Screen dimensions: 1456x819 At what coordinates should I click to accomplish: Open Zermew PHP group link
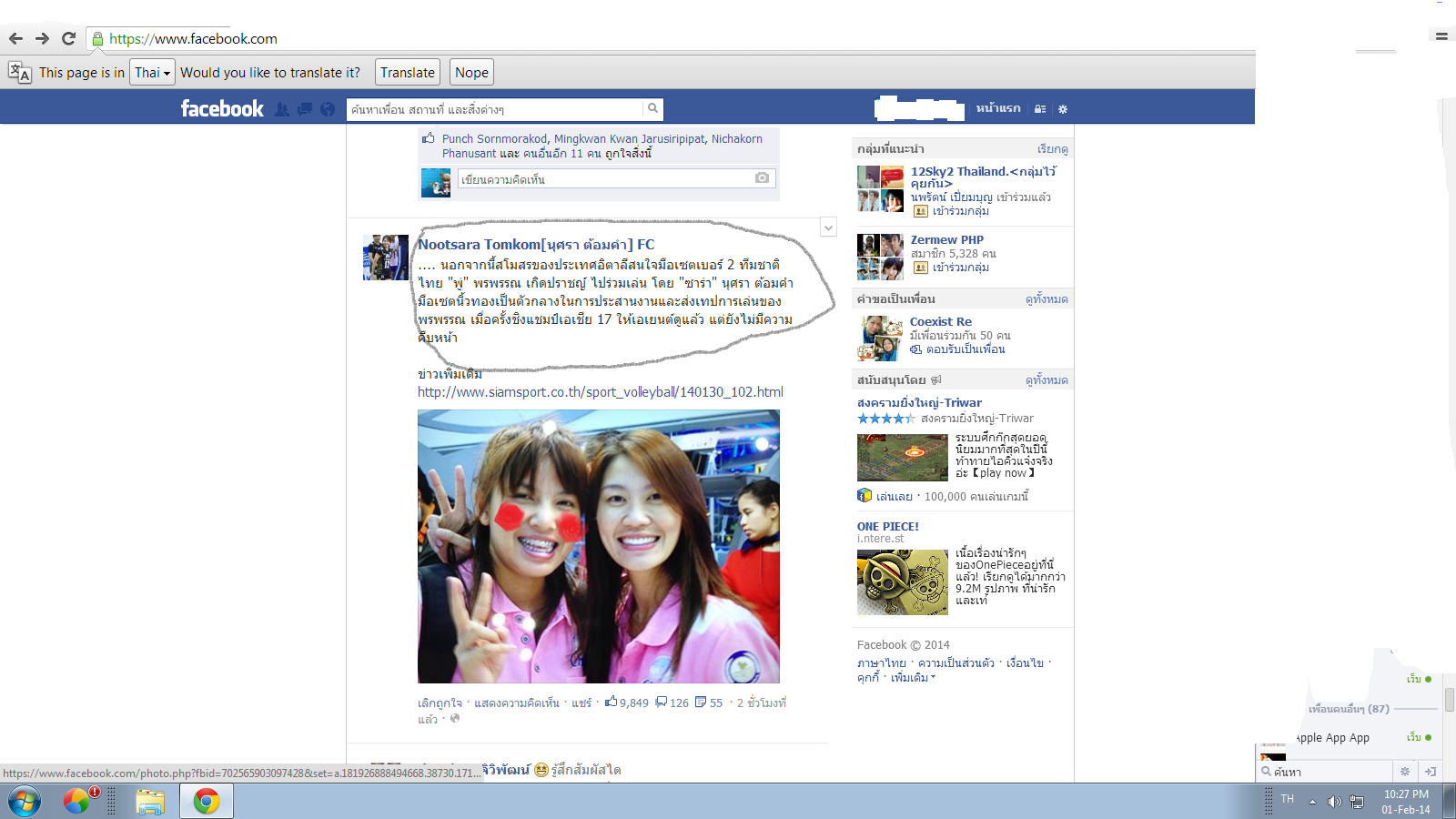[947, 240]
